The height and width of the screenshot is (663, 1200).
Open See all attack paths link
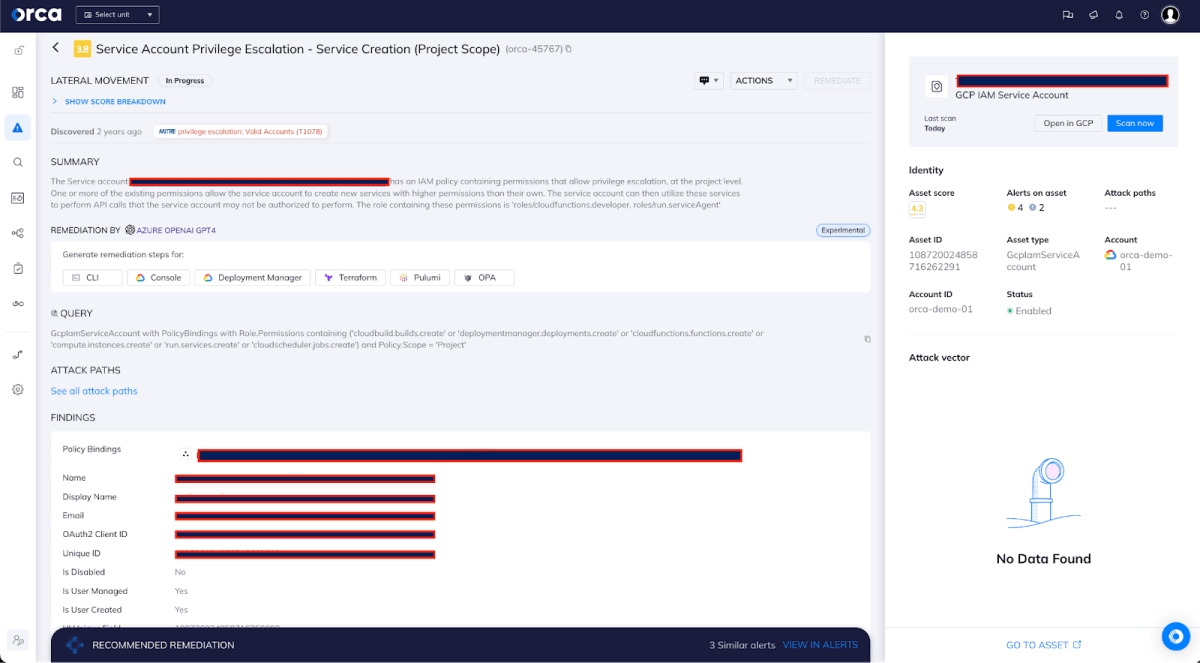tap(94, 391)
